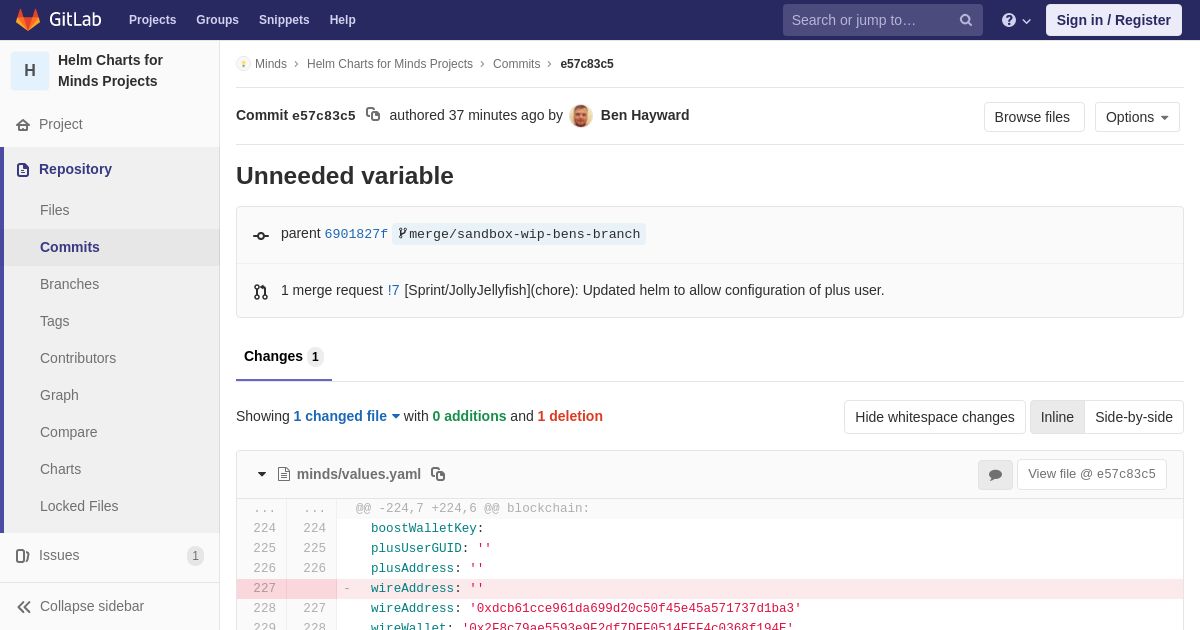Image resolution: width=1200 pixels, height=630 pixels.
Task: Click Ben Hayward author name
Action: [x=645, y=115]
